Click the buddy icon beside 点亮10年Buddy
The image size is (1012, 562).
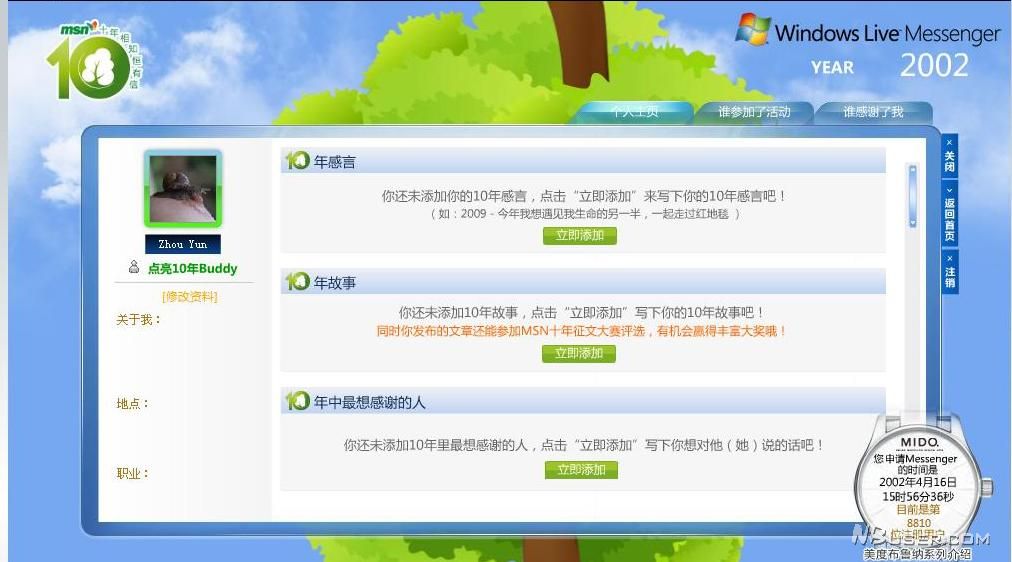(x=133, y=268)
